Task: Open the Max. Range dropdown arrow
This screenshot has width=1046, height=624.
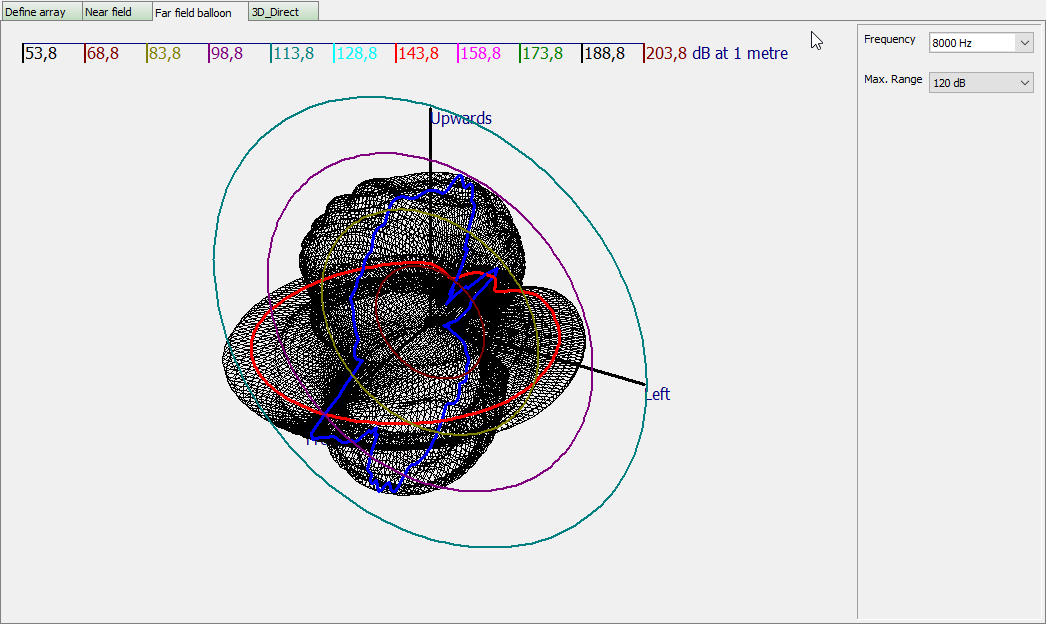Action: (x=1025, y=83)
